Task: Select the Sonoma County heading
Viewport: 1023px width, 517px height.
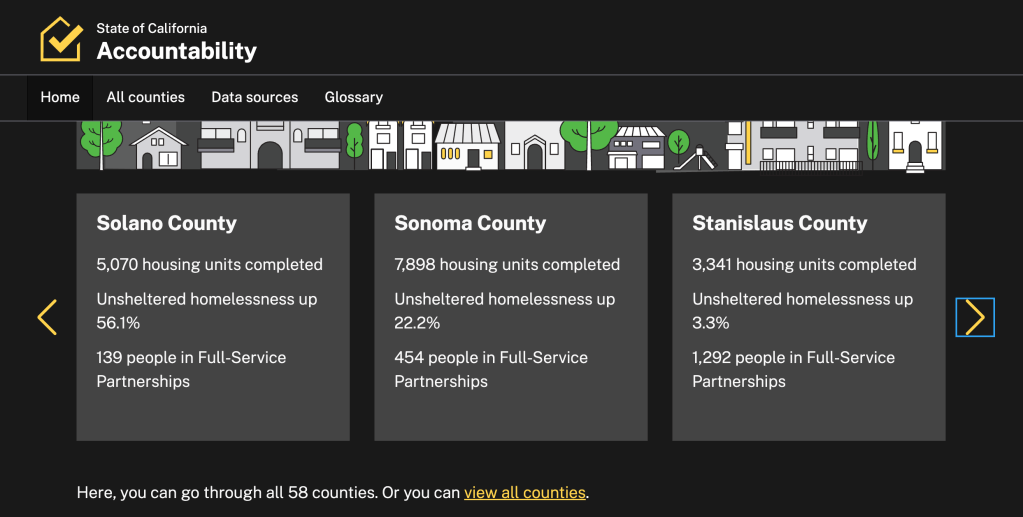Action: tap(470, 223)
